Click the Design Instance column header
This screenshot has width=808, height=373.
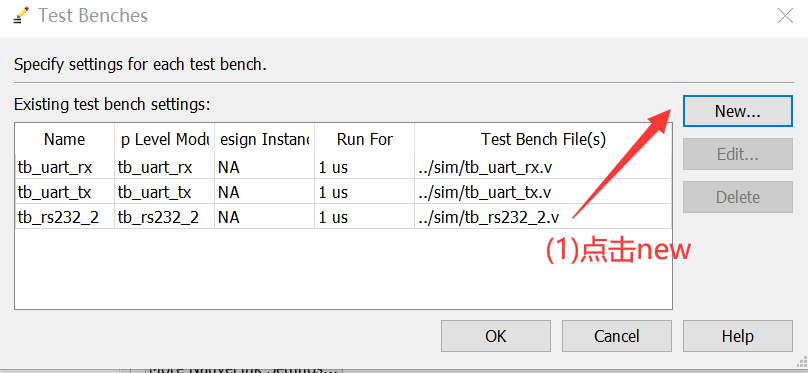point(264,139)
